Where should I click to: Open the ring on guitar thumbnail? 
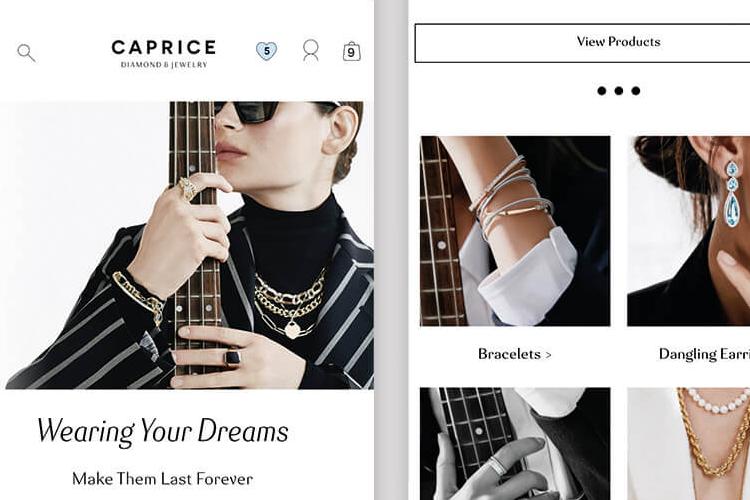click(515, 444)
